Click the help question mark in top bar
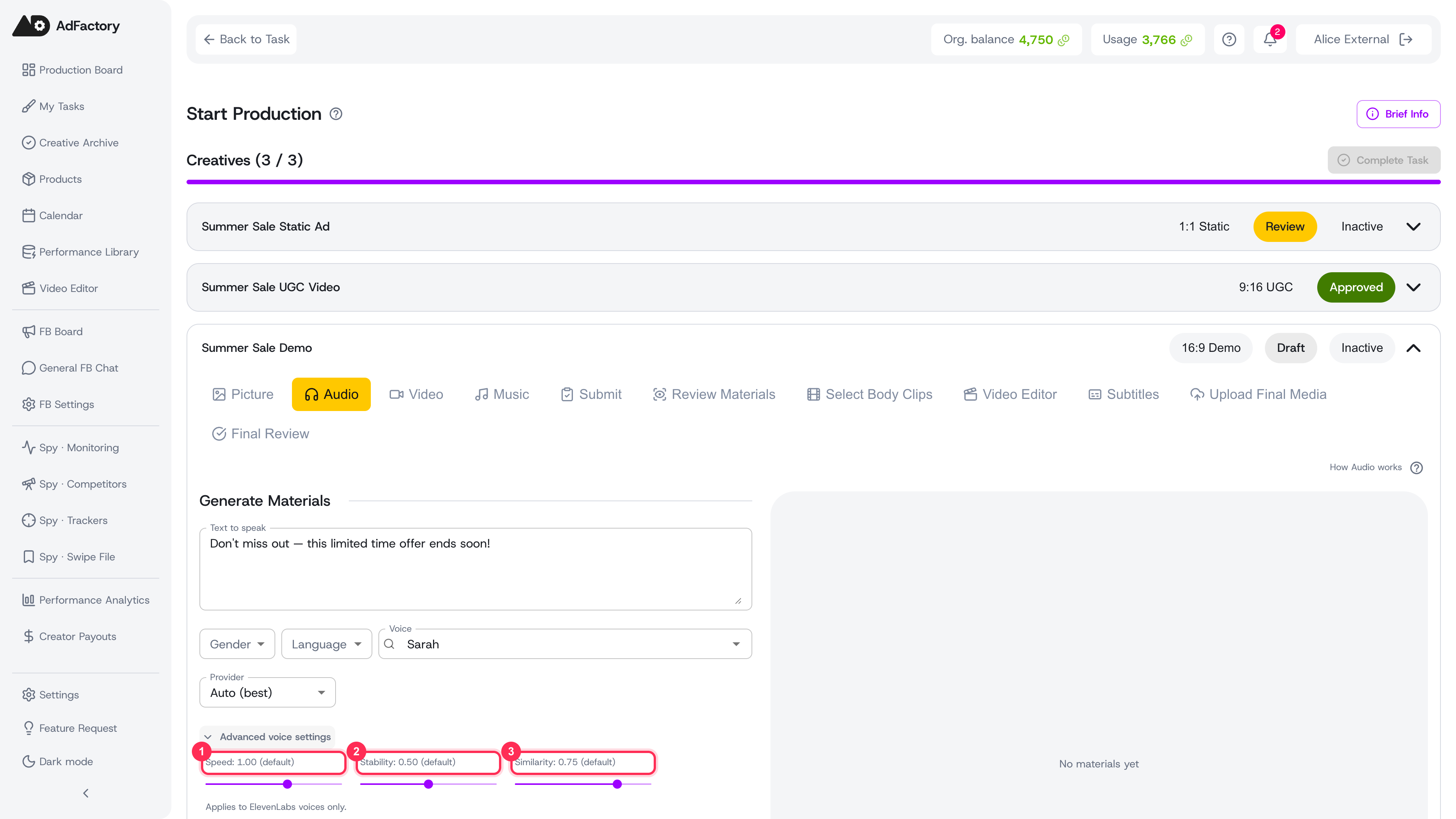Viewport: 1456px width, 819px height. pyautogui.click(x=1229, y=39)
